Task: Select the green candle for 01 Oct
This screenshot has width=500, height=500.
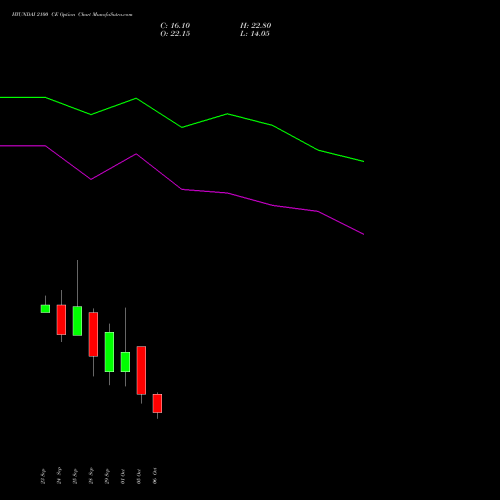Action: (125, 362)
